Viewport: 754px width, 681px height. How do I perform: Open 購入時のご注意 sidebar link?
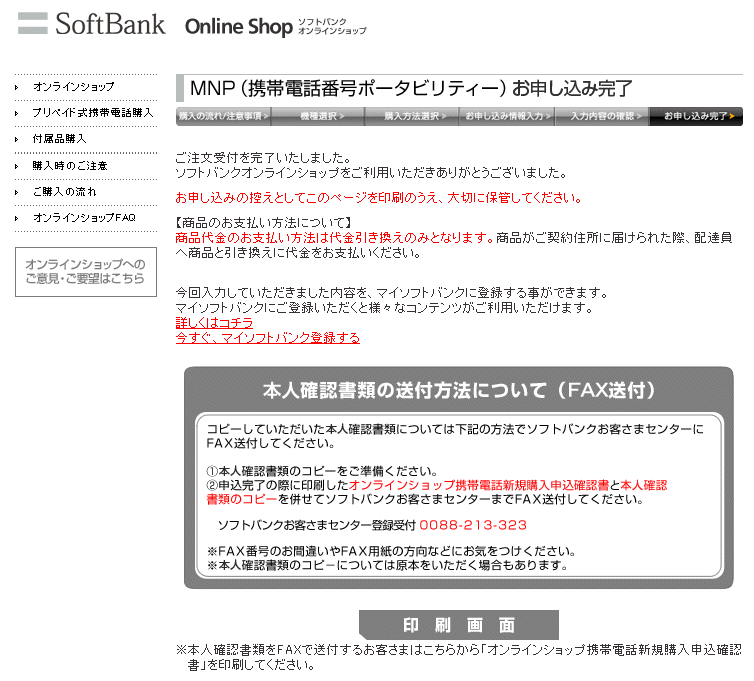pyautogui.click(x=70, y=166)
